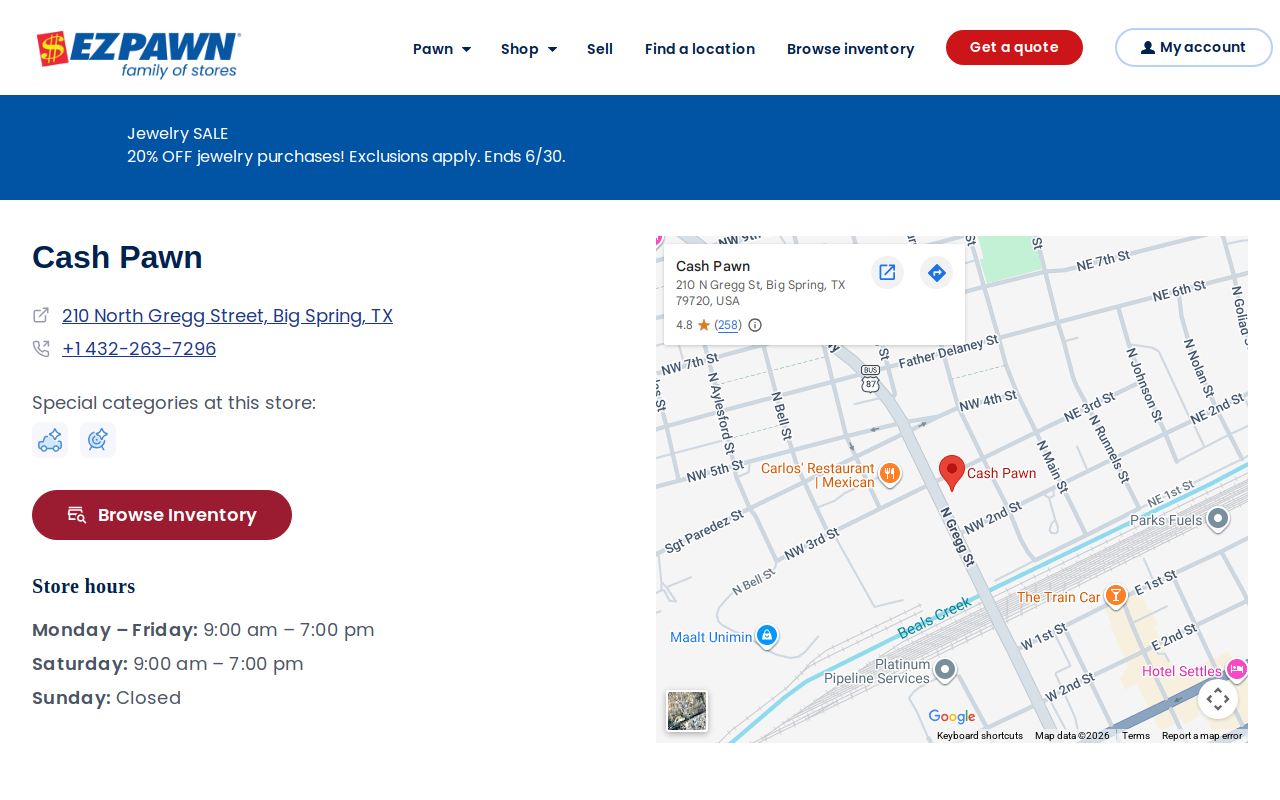The width and height of the screenshot is (1280, 800).
Task: Open the 210 North Gregg Street address link
Action: pos(227,316)
